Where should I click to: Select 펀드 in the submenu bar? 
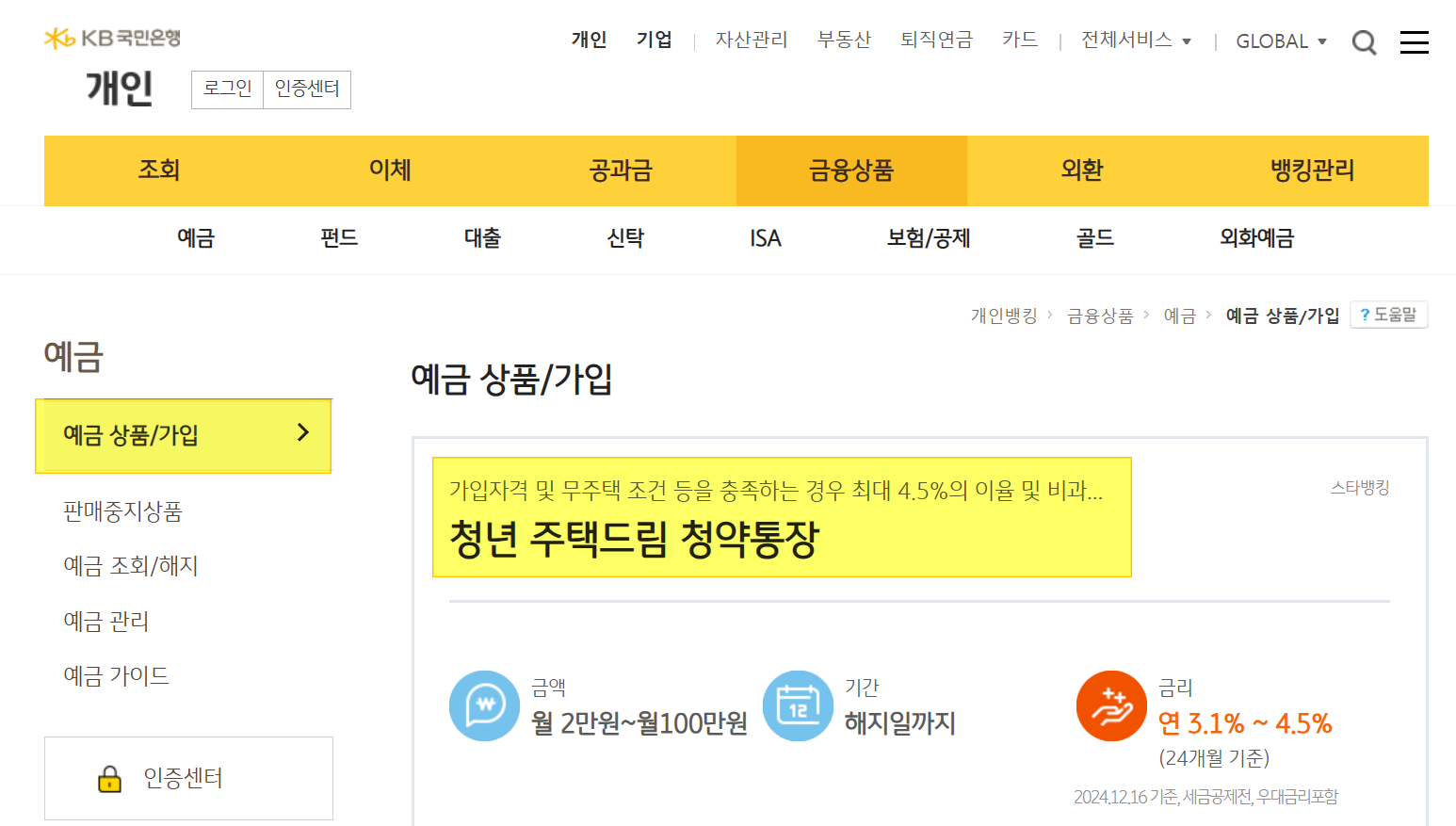(339, 238)
